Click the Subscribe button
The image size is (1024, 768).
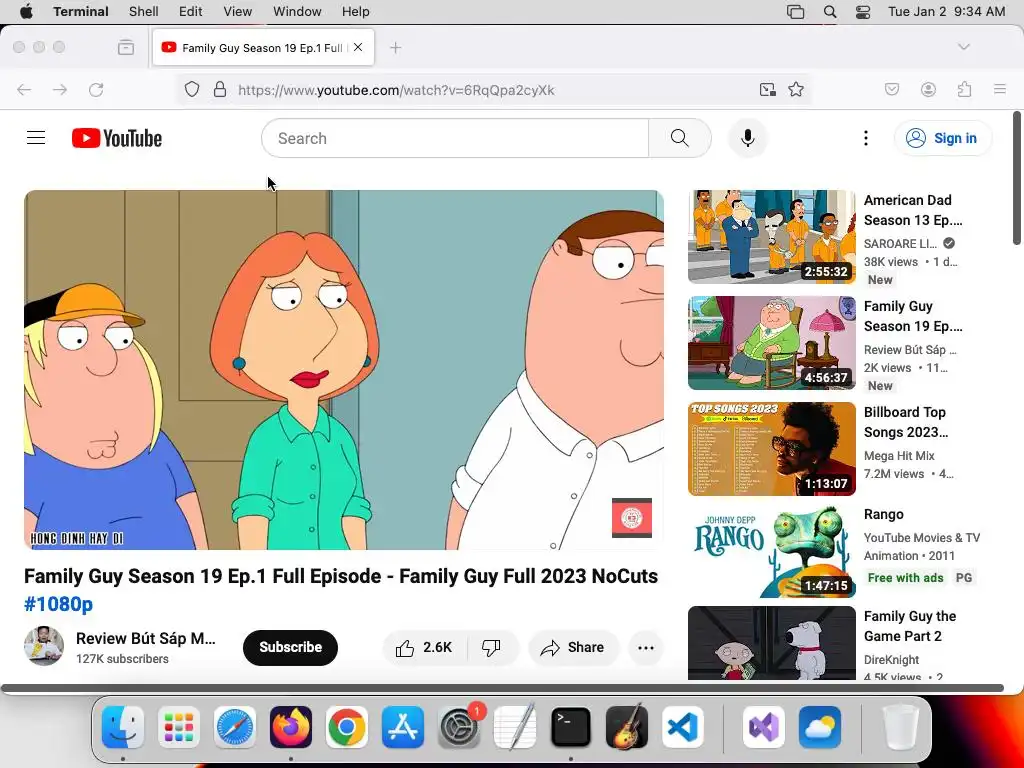coord(291,647)
